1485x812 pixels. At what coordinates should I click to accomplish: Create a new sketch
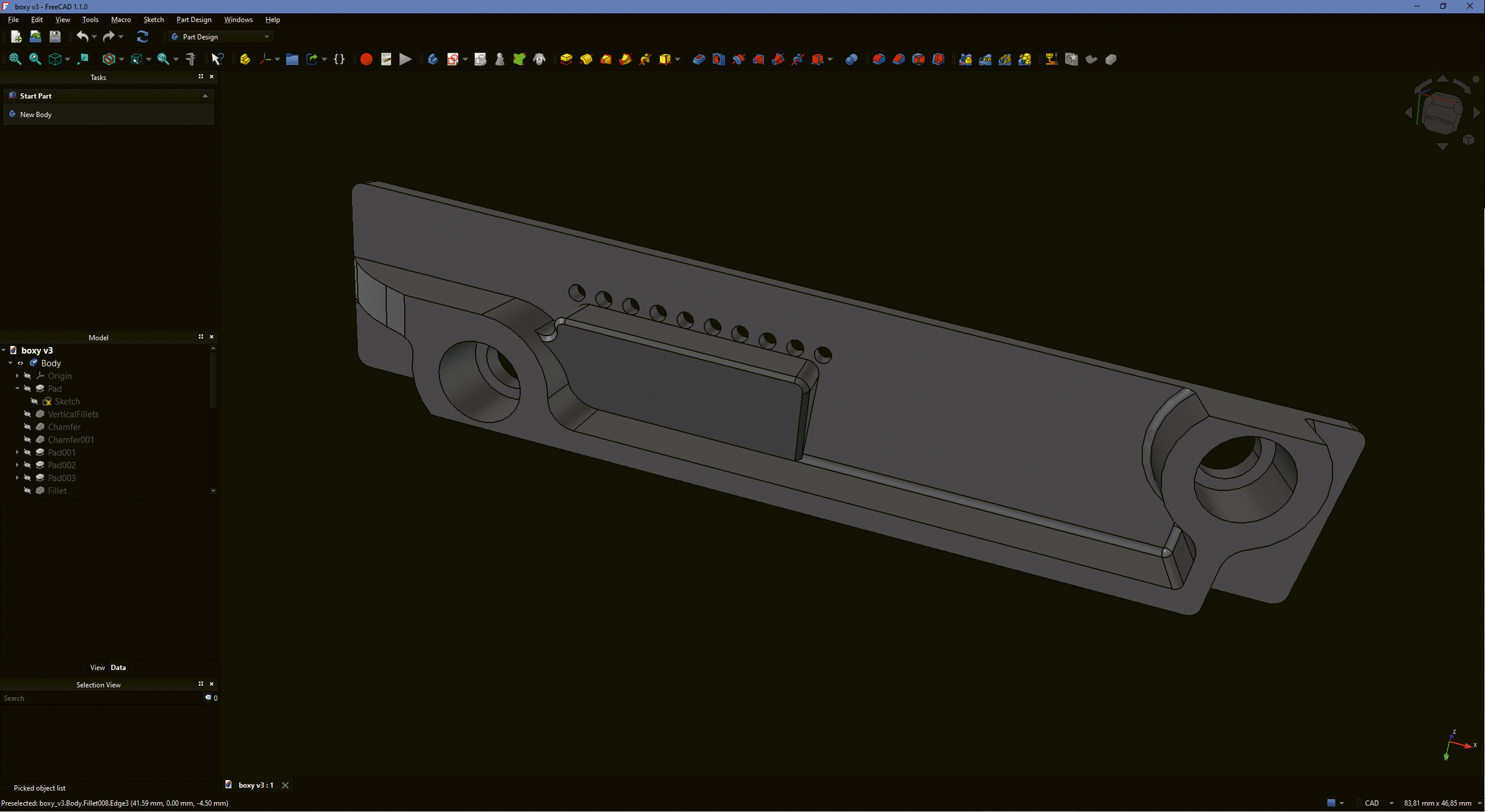point(453,59)
